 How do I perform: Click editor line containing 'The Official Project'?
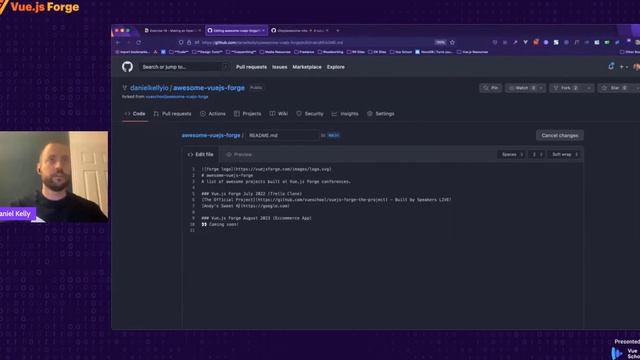(x=326, y=200)
